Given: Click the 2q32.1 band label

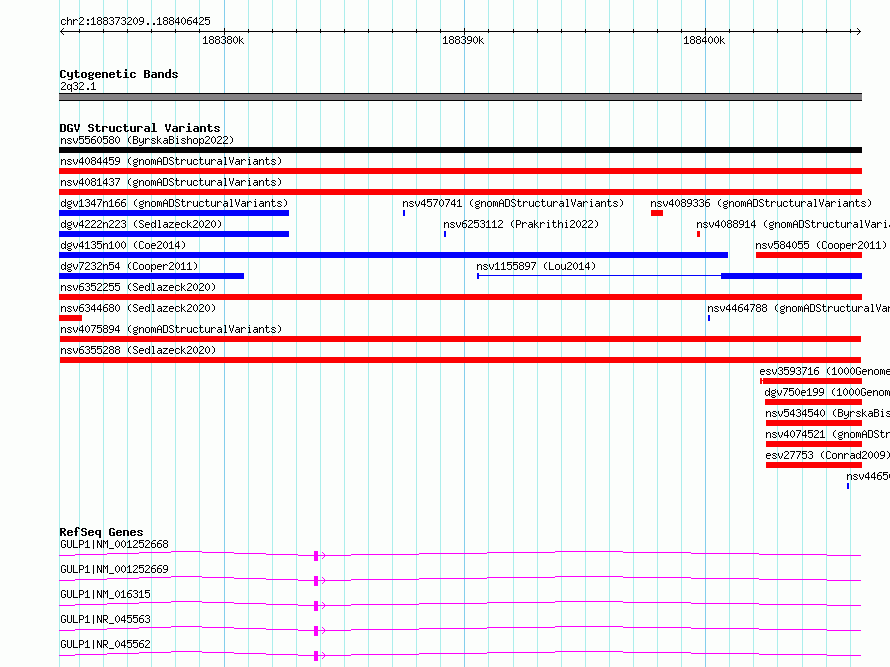Looking at the screenshot, I should point(78,86).
